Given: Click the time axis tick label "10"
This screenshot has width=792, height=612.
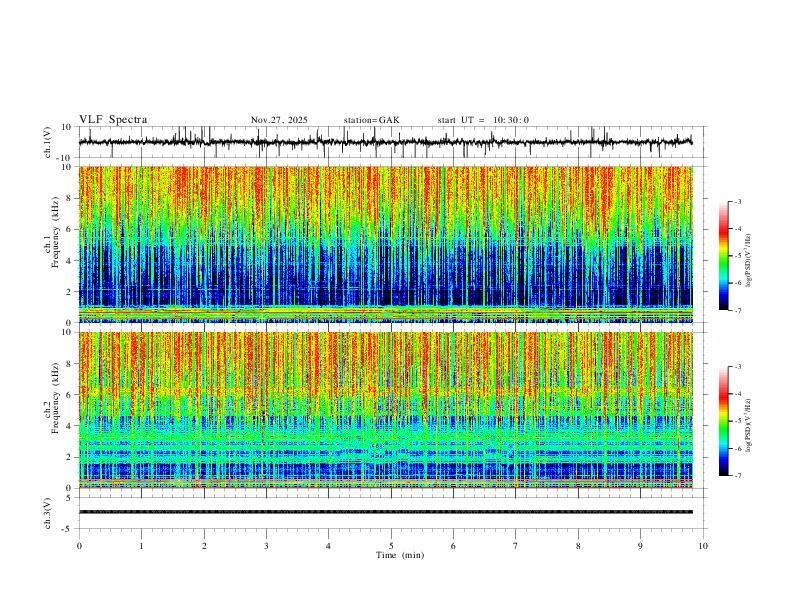Looking at the screenshot, I should pyautogui.click(x=703, y=546).
